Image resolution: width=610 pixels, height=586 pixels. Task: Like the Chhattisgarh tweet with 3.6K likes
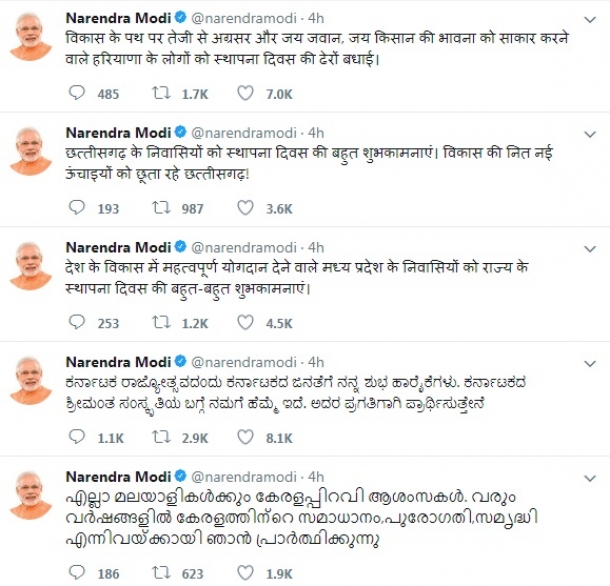pyautogui.click(x=246, y=208)
